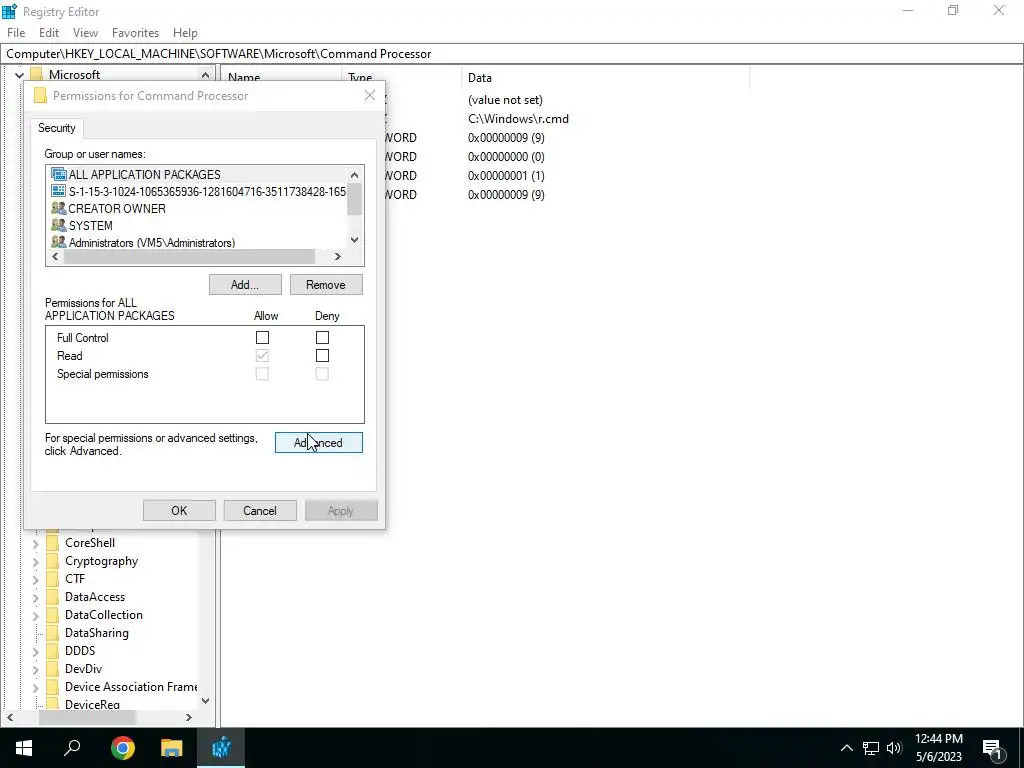The image size is (1024, 768).
Task: Click the DevDiv folder icon
Action: point(52,669)
